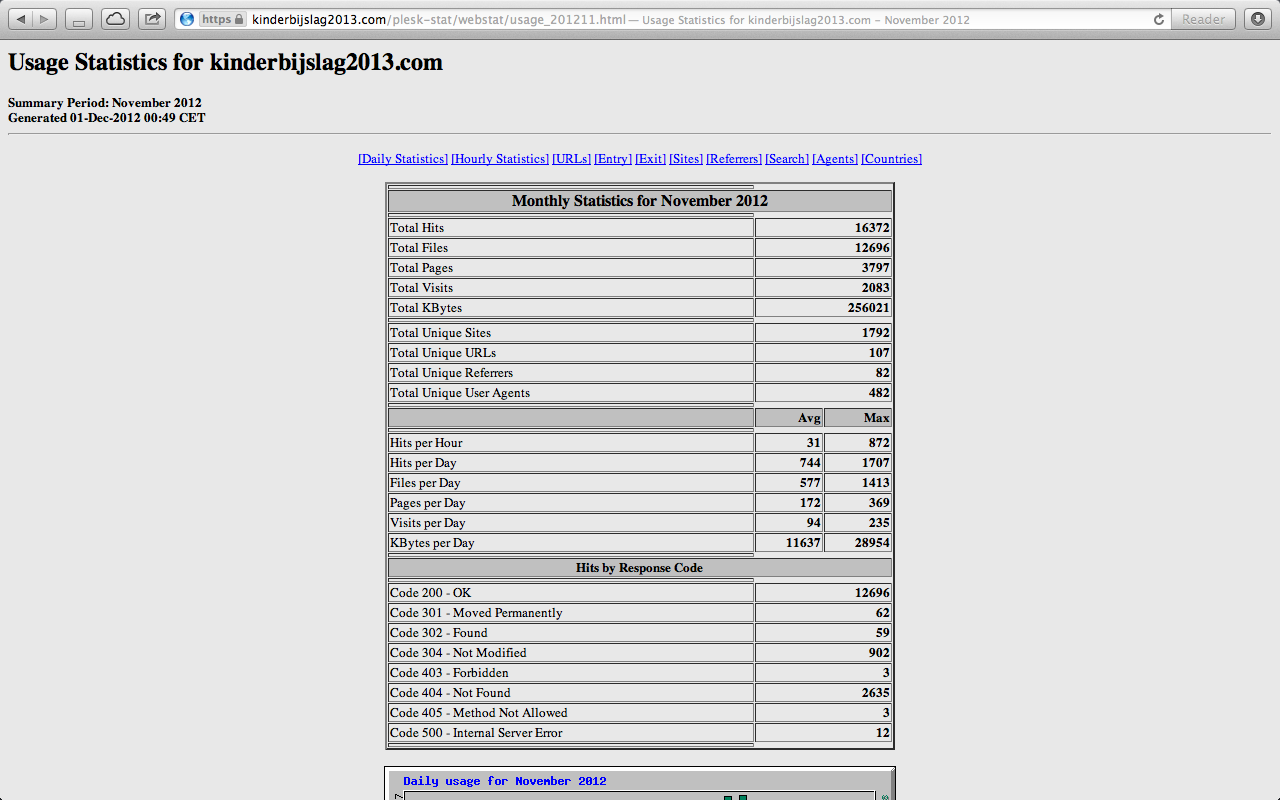Image resolution: width=1280 pixels, height=800 pixels.
Task: Click the 'Code 200 - OK' row
Action: pyautogui.click(x=640, y=593)
